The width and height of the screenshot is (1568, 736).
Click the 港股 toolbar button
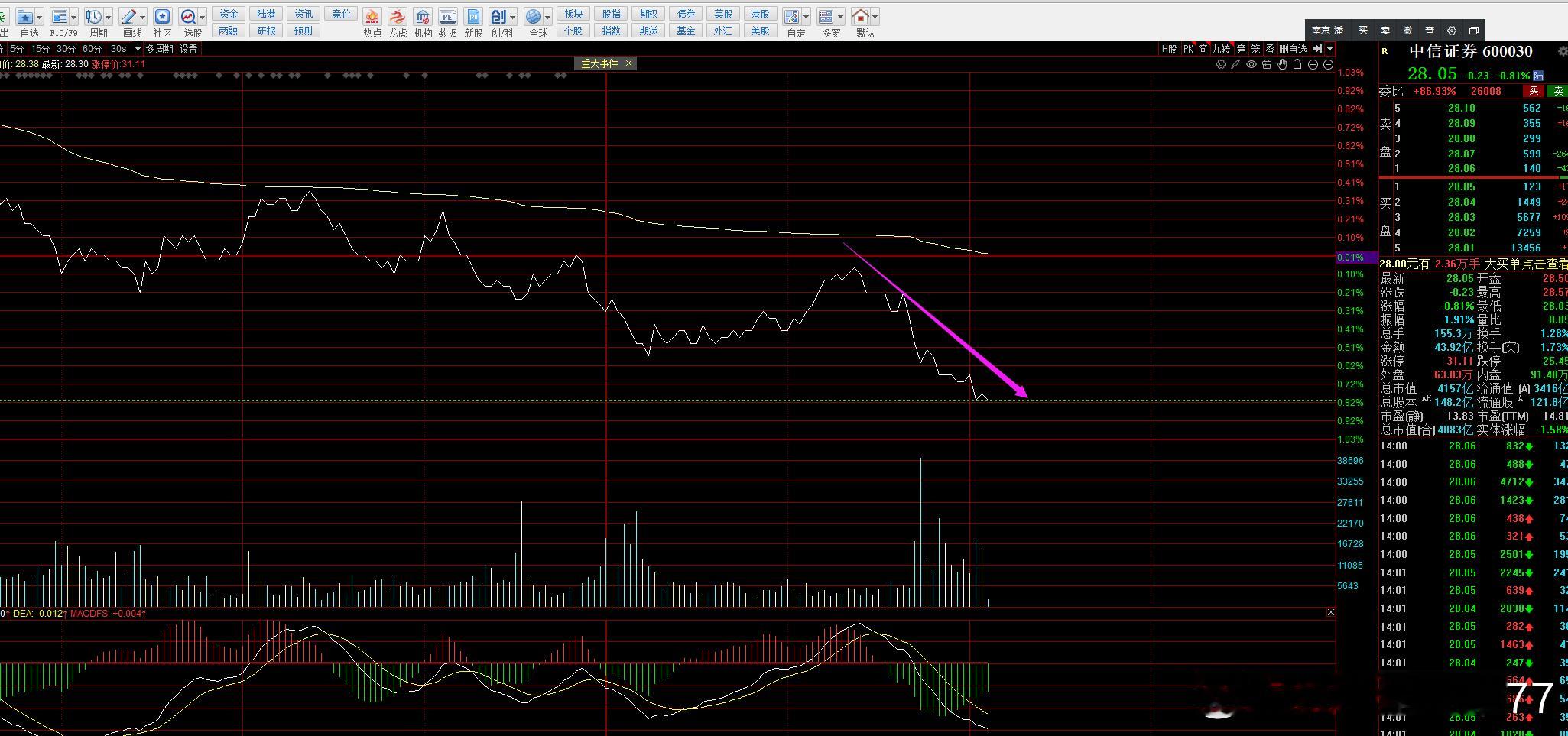click(760, 14)
